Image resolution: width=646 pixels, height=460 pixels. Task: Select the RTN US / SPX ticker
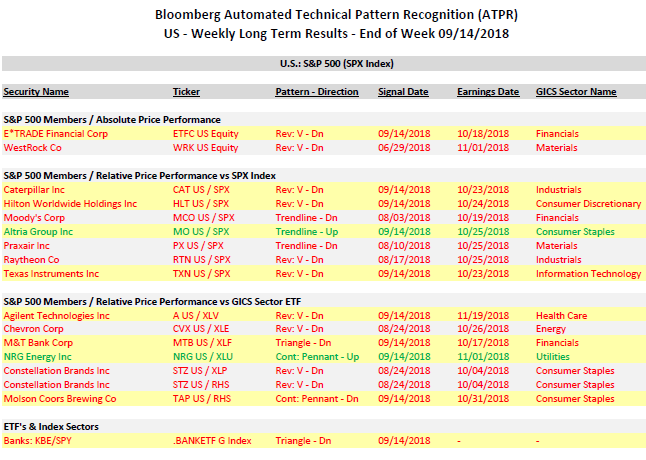point(201,260)
